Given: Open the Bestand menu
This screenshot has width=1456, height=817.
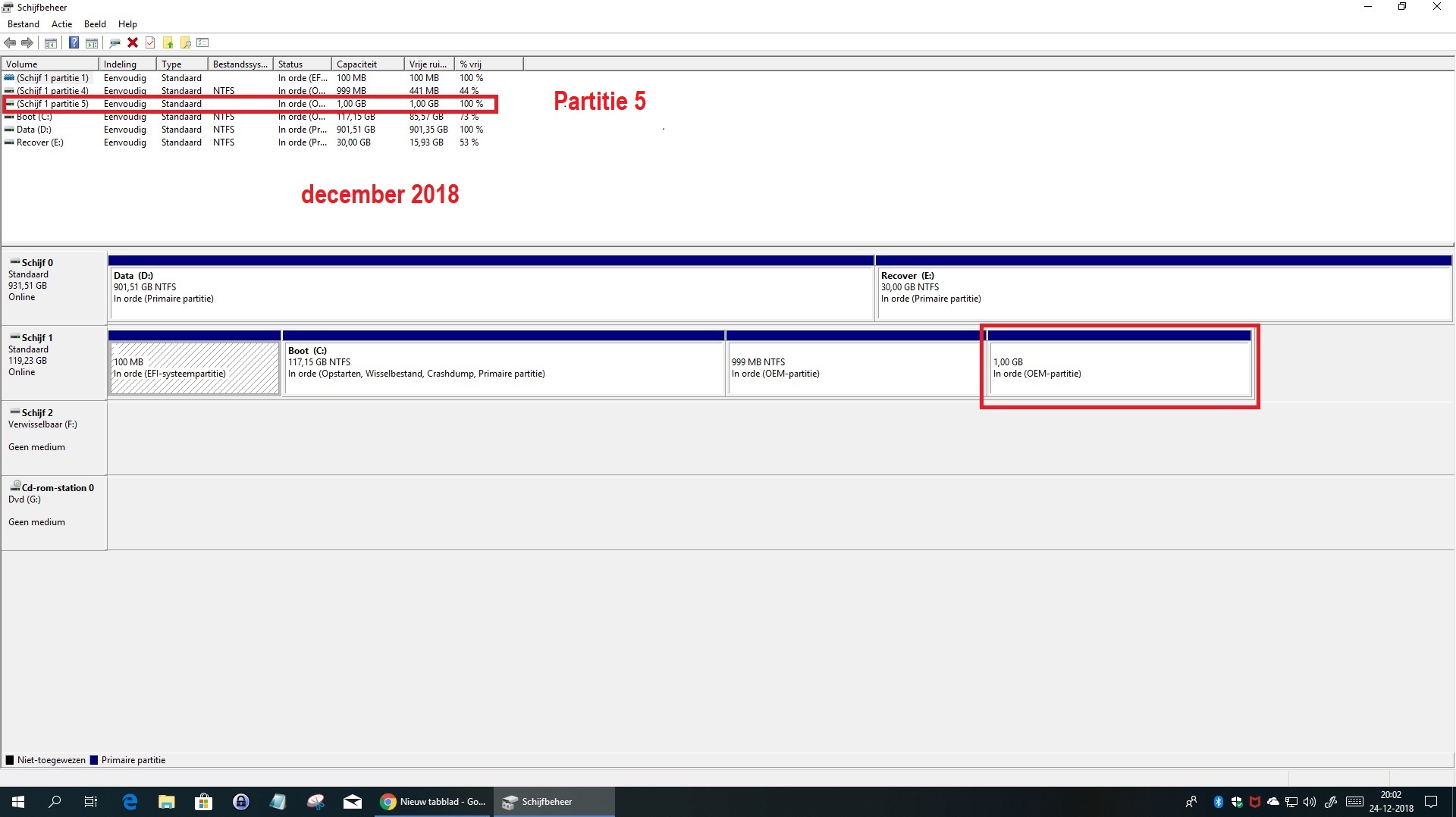Looking at the screenshot, I should click(23, 24).
